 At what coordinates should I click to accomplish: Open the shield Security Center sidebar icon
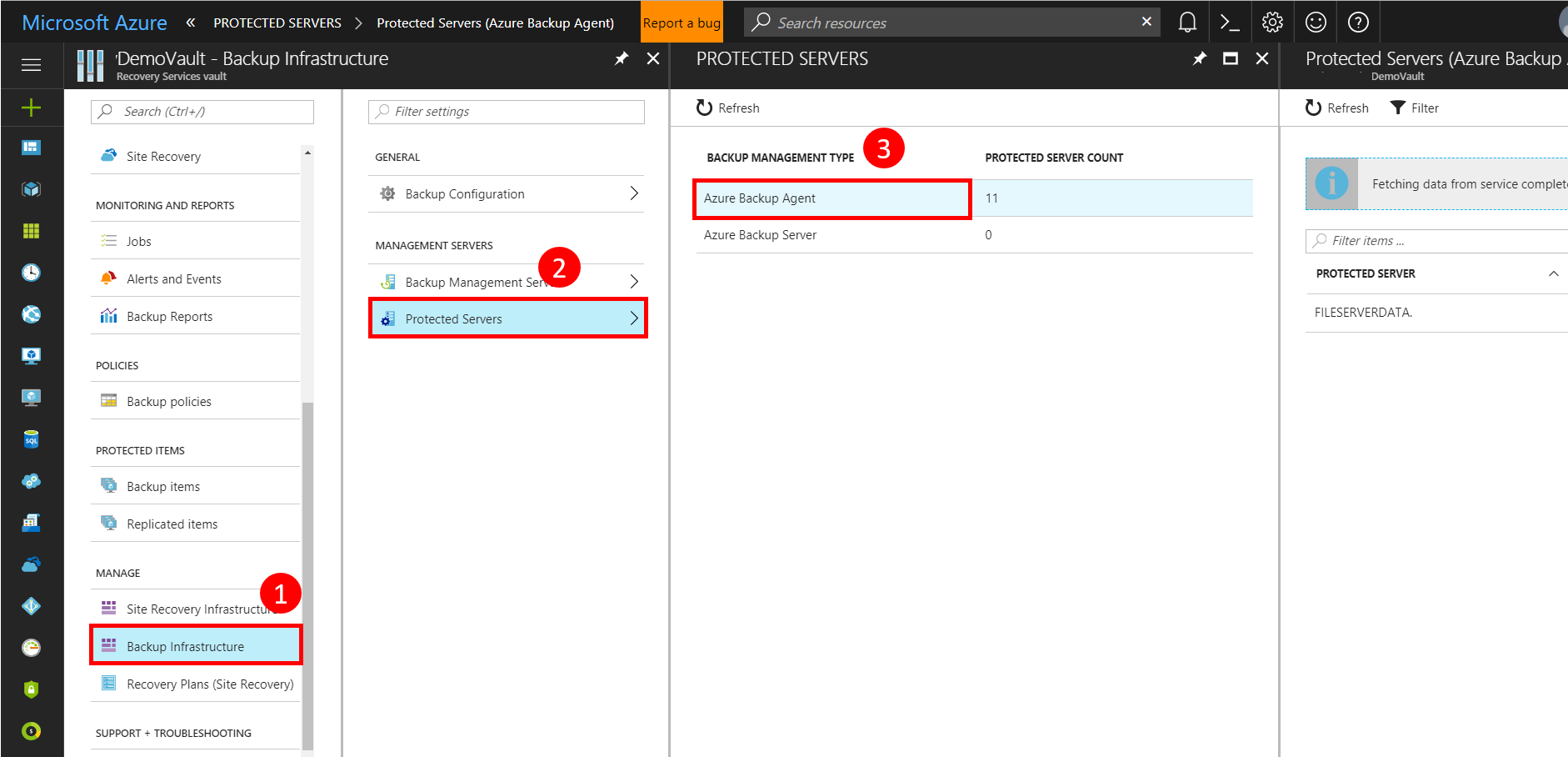[x=31, y=689]
